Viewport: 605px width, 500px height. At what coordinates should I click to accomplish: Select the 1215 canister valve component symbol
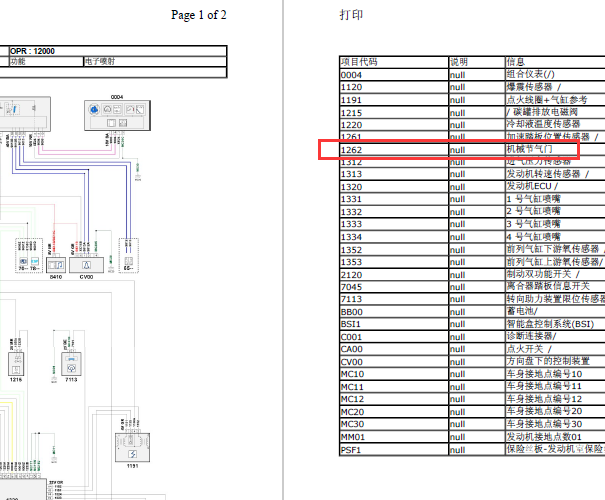(x=15, y=363)
